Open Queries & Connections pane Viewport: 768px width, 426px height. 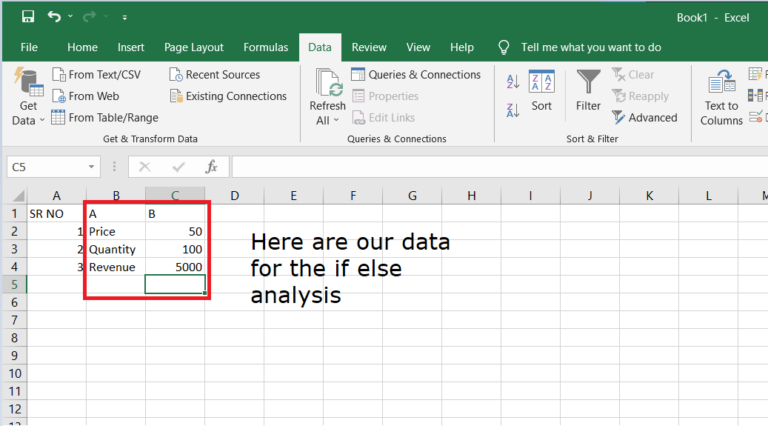pos(416,74)
